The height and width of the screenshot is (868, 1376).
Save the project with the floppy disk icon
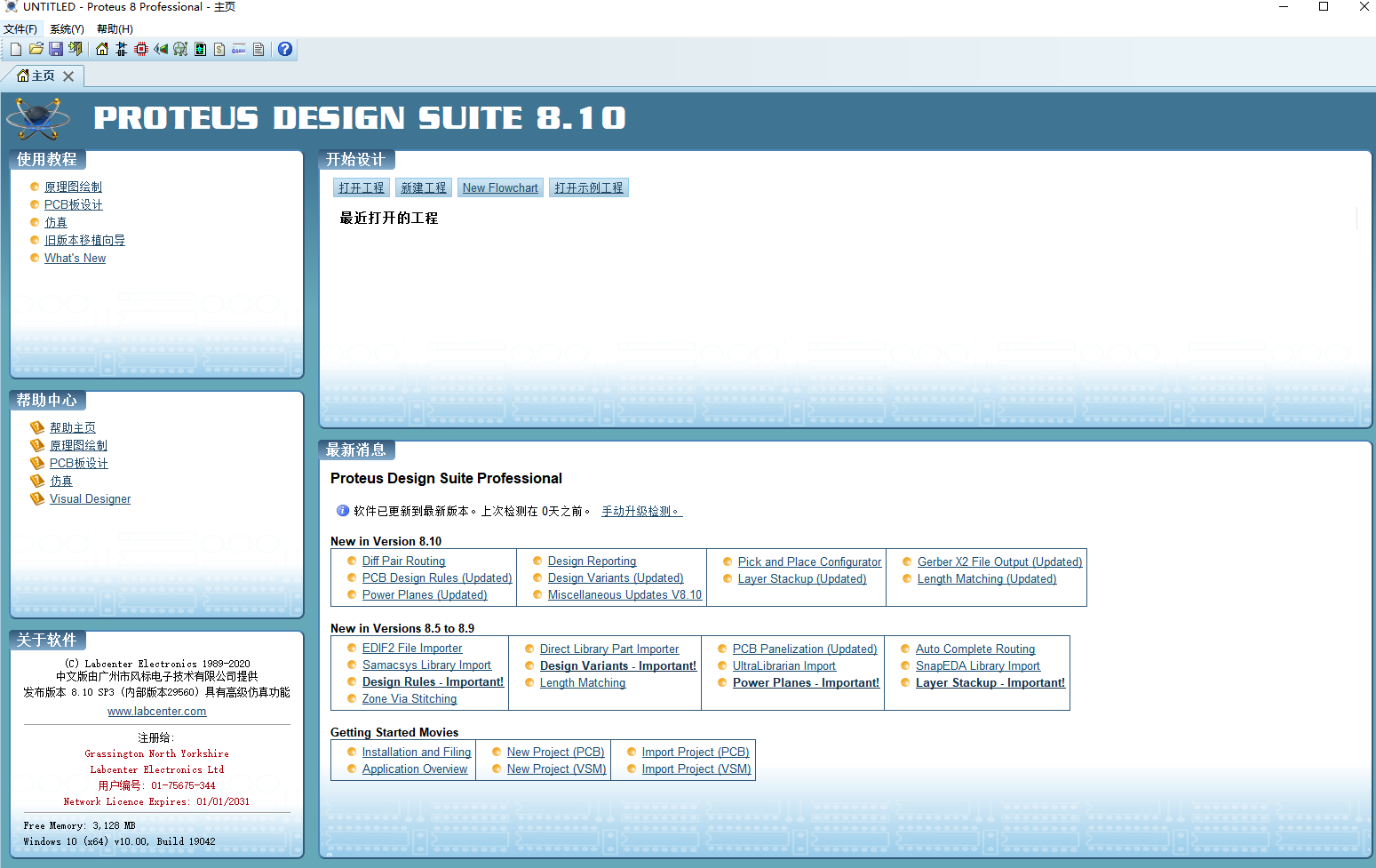[x=56, y=49]
